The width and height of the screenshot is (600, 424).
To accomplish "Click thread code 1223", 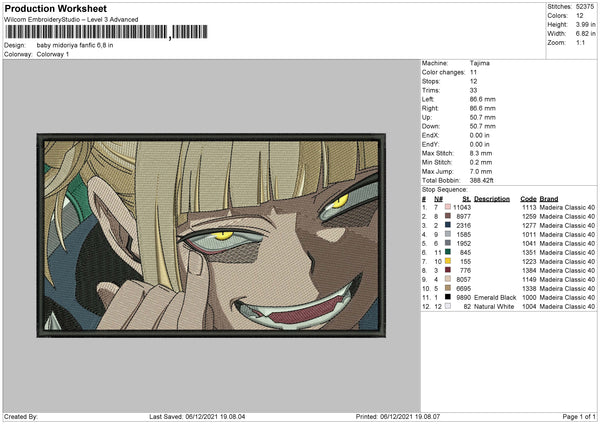I will click(x=529, y=261).
